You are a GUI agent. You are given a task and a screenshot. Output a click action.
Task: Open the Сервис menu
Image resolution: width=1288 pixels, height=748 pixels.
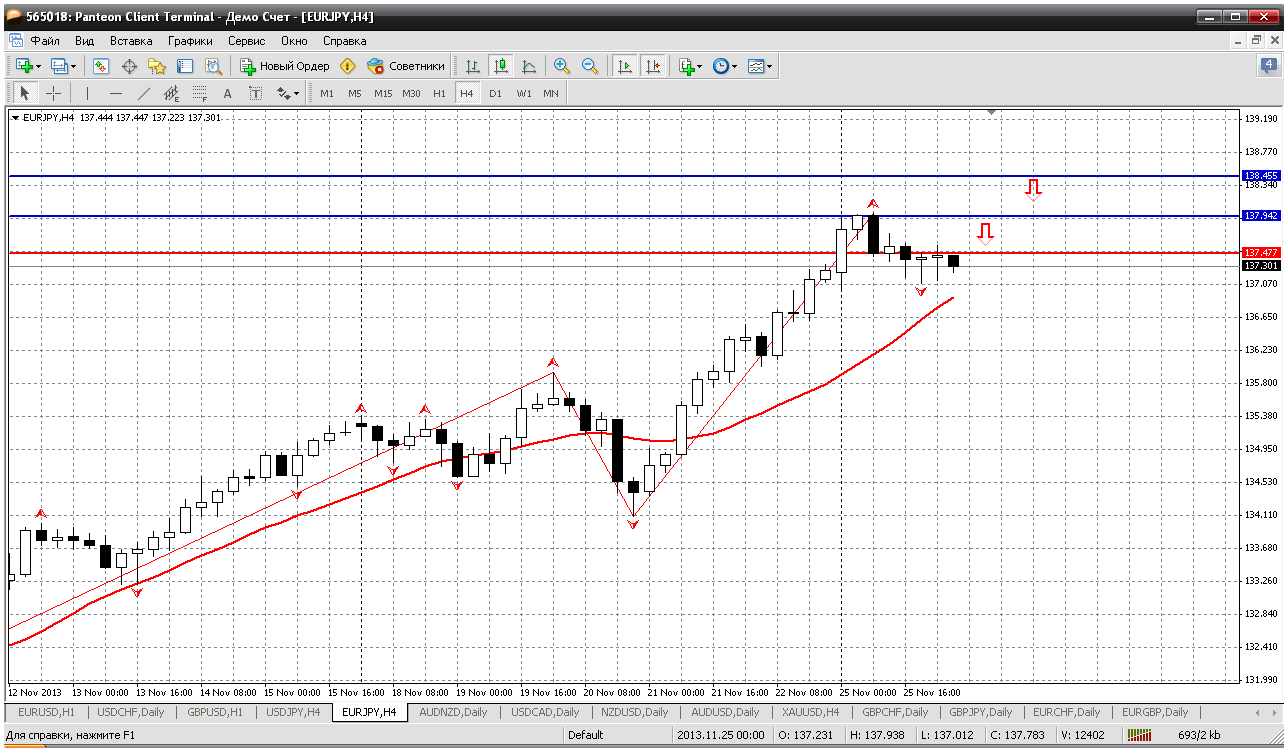coord(246,41)
